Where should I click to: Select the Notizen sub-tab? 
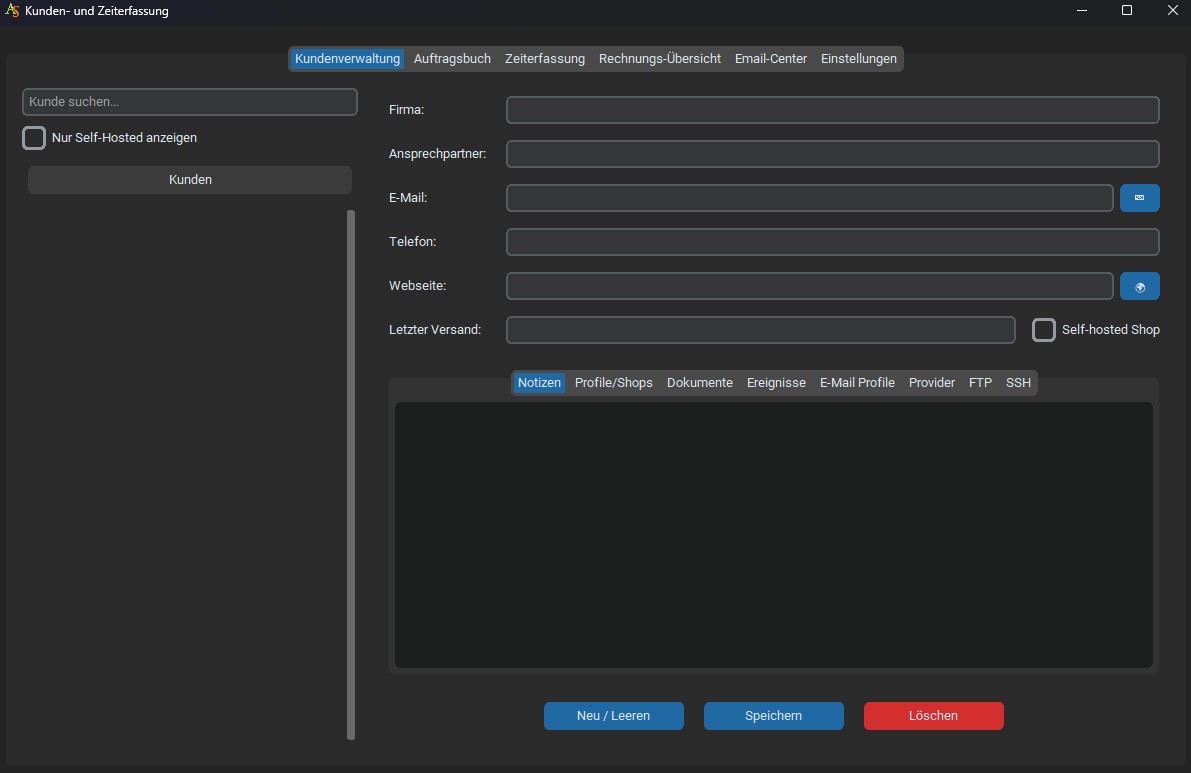(539, 383)
